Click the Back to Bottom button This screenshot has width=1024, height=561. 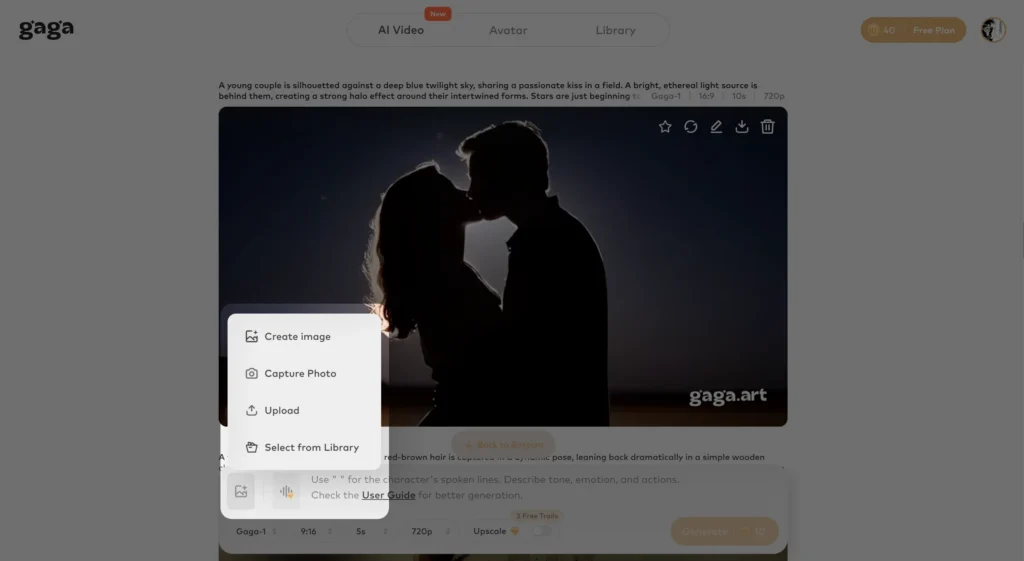coord(503,445)
